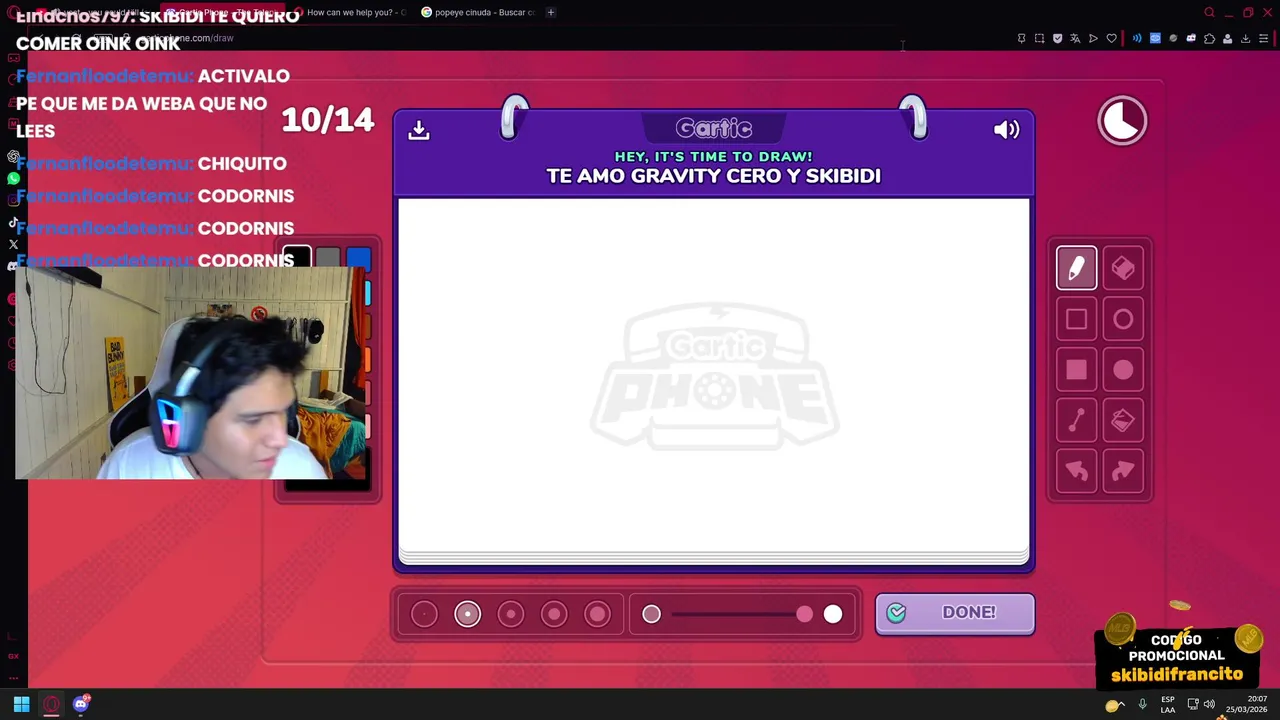Screen dimensions: 1280x720
Task: Select the paint bucket fill tool
Action: 1123,421
